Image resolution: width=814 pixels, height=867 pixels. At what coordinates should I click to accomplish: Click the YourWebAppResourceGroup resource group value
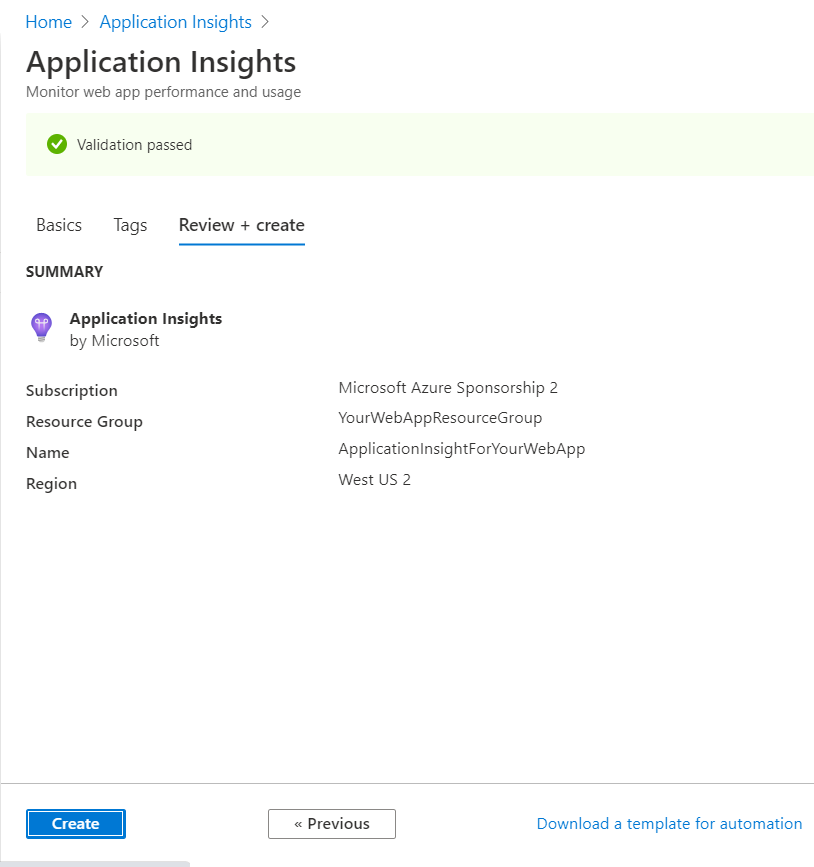coord(440,418)
